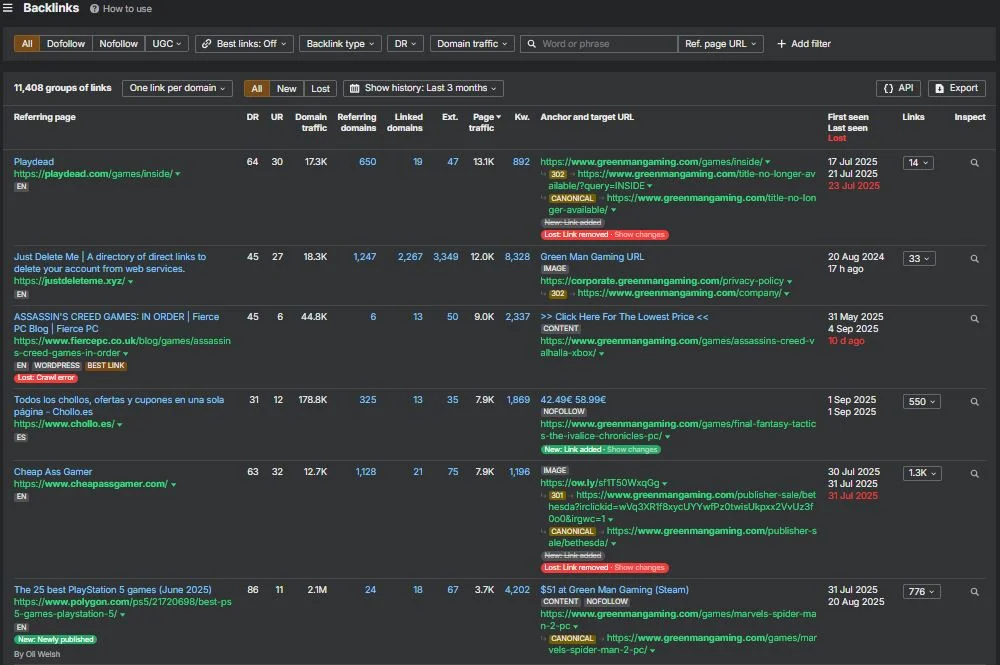Sort by Domain traffic column header
This screenshot has height=665, width=1000.
coord(311,122)
